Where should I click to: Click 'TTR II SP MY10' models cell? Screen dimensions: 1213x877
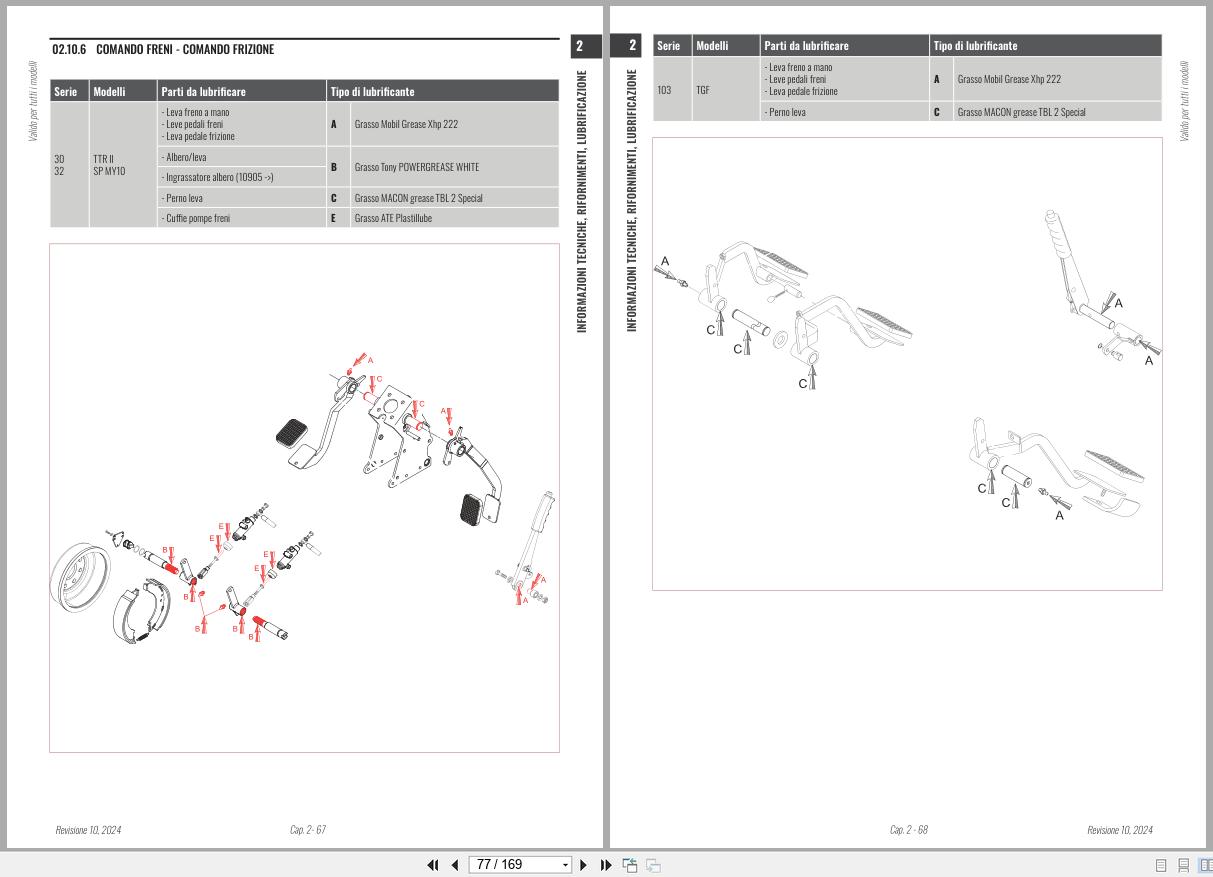point(123,164)
